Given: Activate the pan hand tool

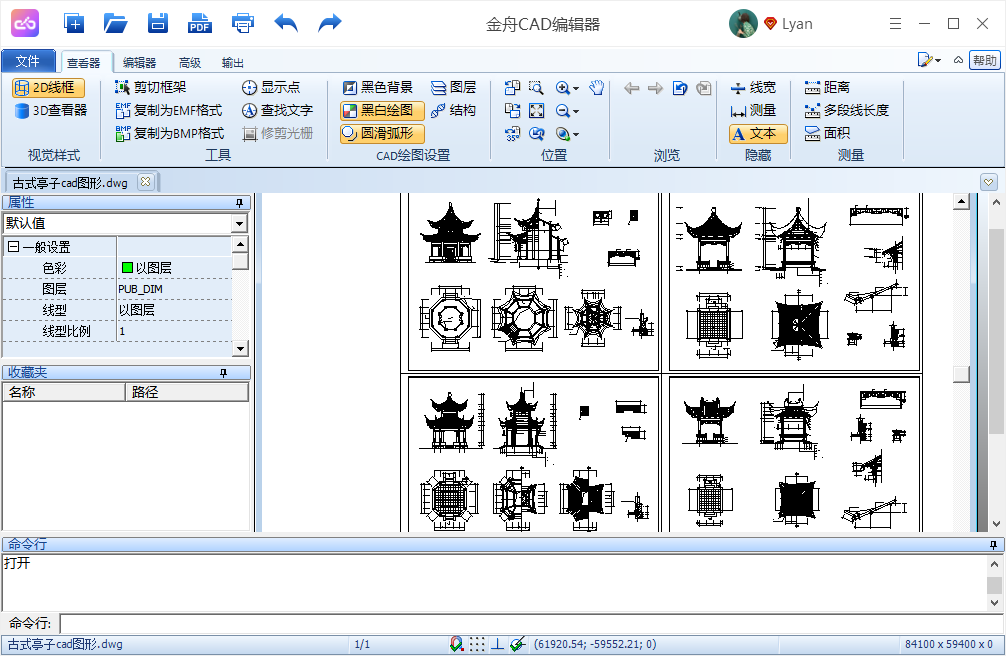Looking at the screenshot, I should (x=597, y=88).
